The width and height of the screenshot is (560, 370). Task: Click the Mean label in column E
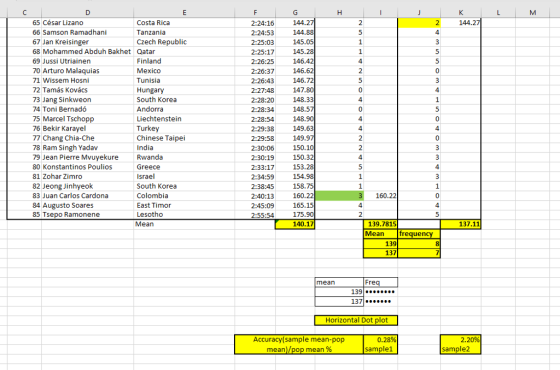tap(184, 224)
